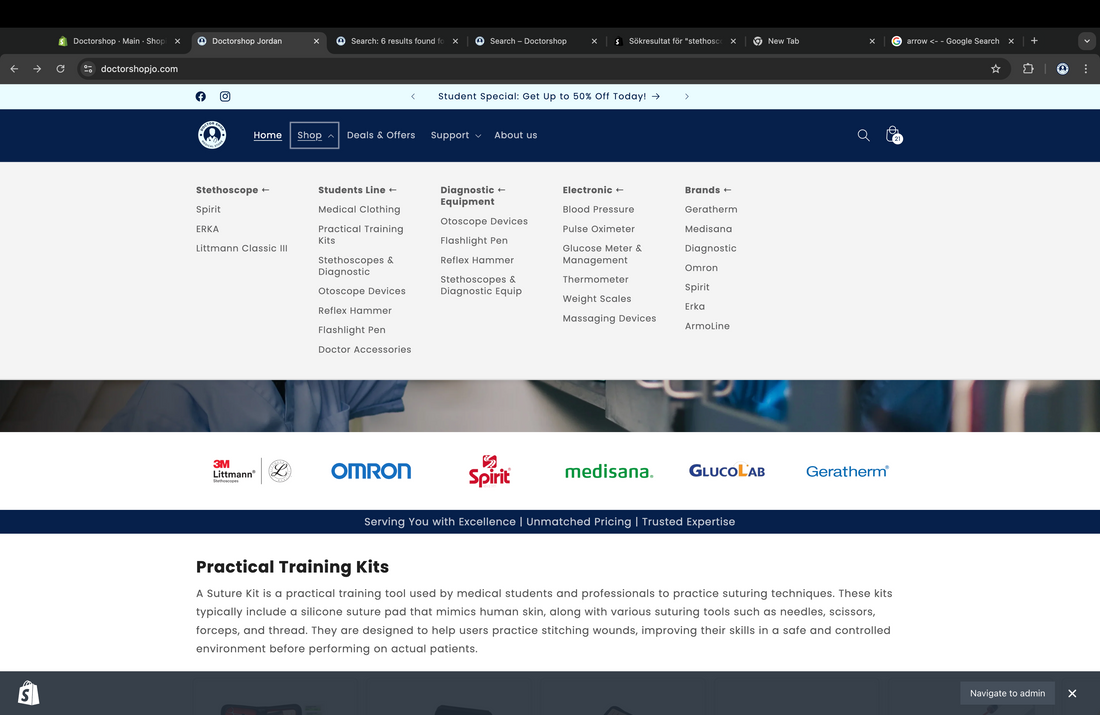Click the 3M Littmann brand logo
This screenshot has width=1100, height=715.
252,471
